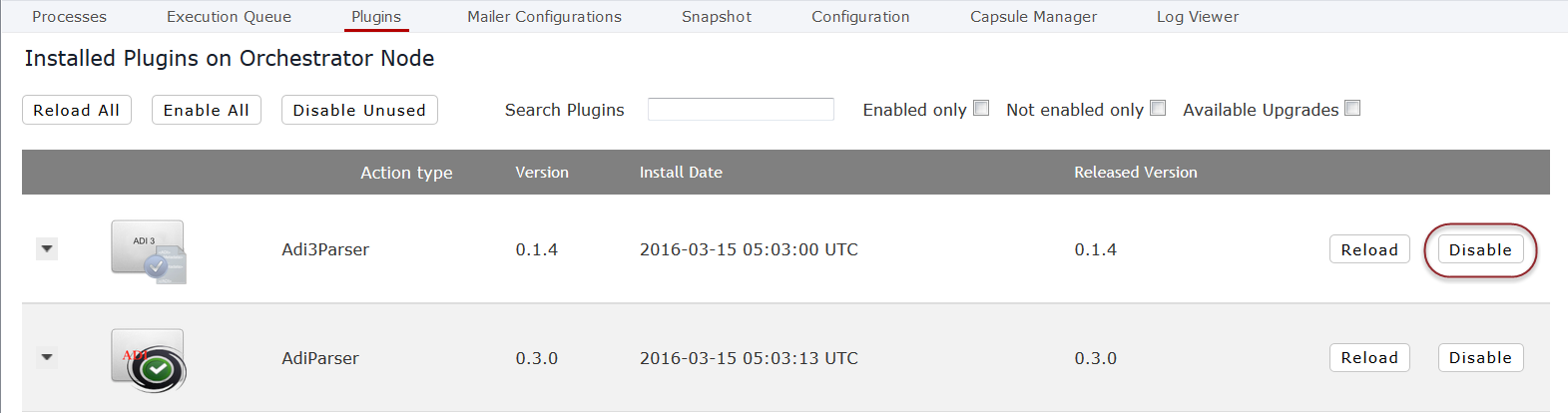Reload the AdiParser plugin

click(x=1369, y=357)
